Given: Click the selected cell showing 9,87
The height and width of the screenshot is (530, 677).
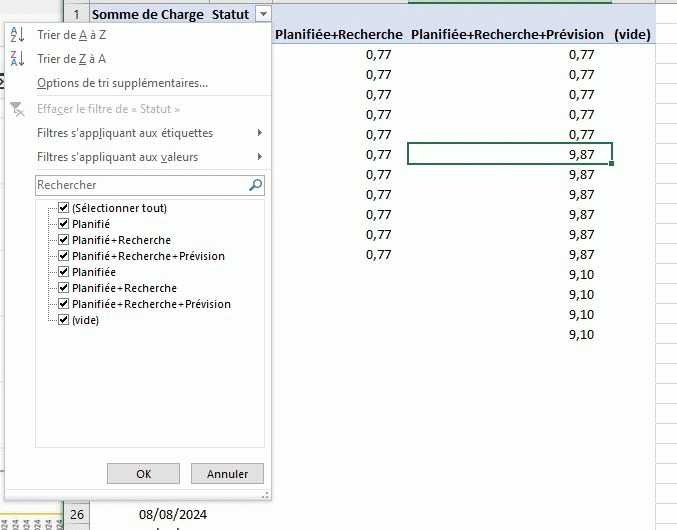Looking at the screenshot, I should (510, 154).
